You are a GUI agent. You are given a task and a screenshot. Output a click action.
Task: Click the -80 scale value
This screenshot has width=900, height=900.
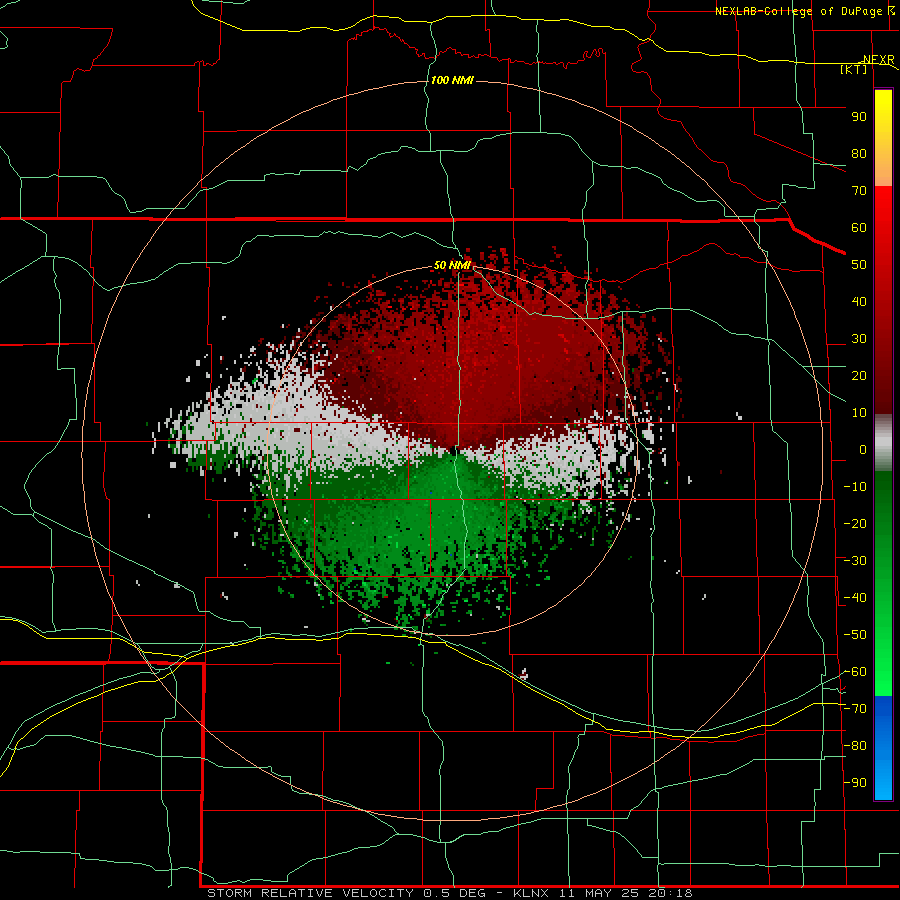click(855, 746)
